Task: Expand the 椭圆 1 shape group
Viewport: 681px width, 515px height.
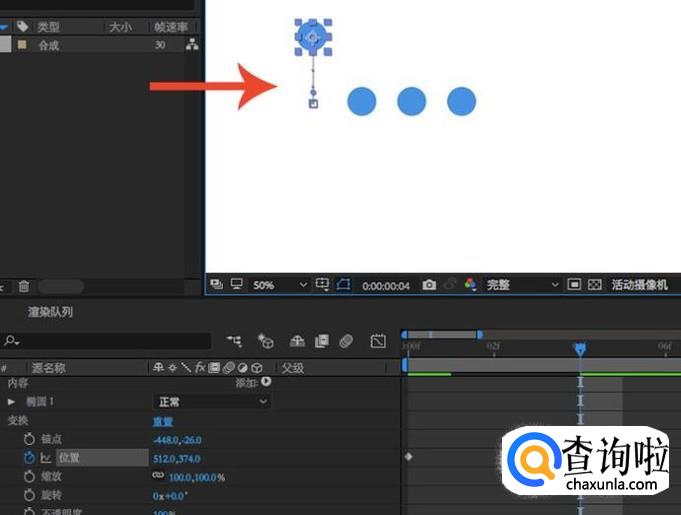Action: click(x=12, y=402)
